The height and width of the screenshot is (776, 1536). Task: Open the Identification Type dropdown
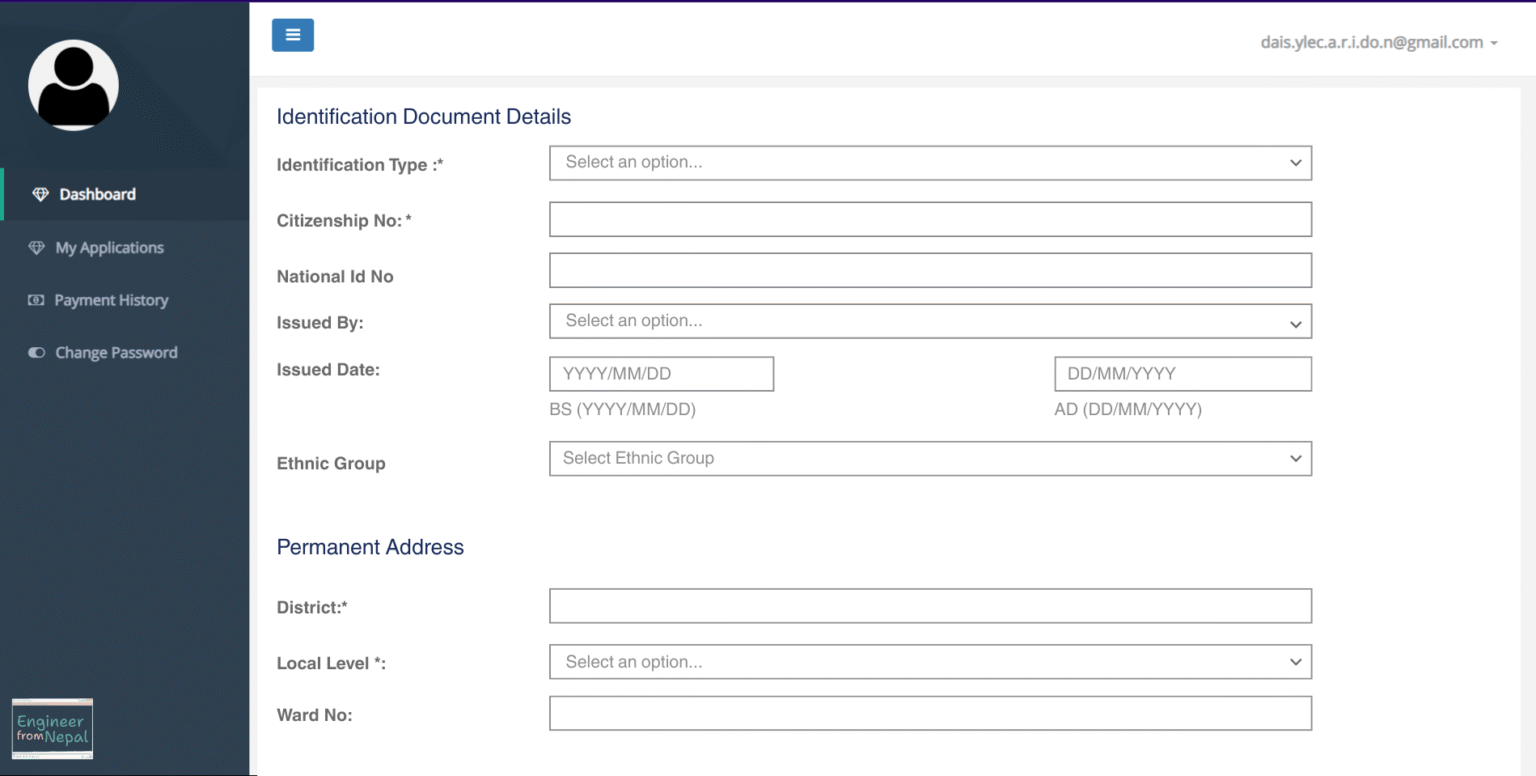coord(929,163)
